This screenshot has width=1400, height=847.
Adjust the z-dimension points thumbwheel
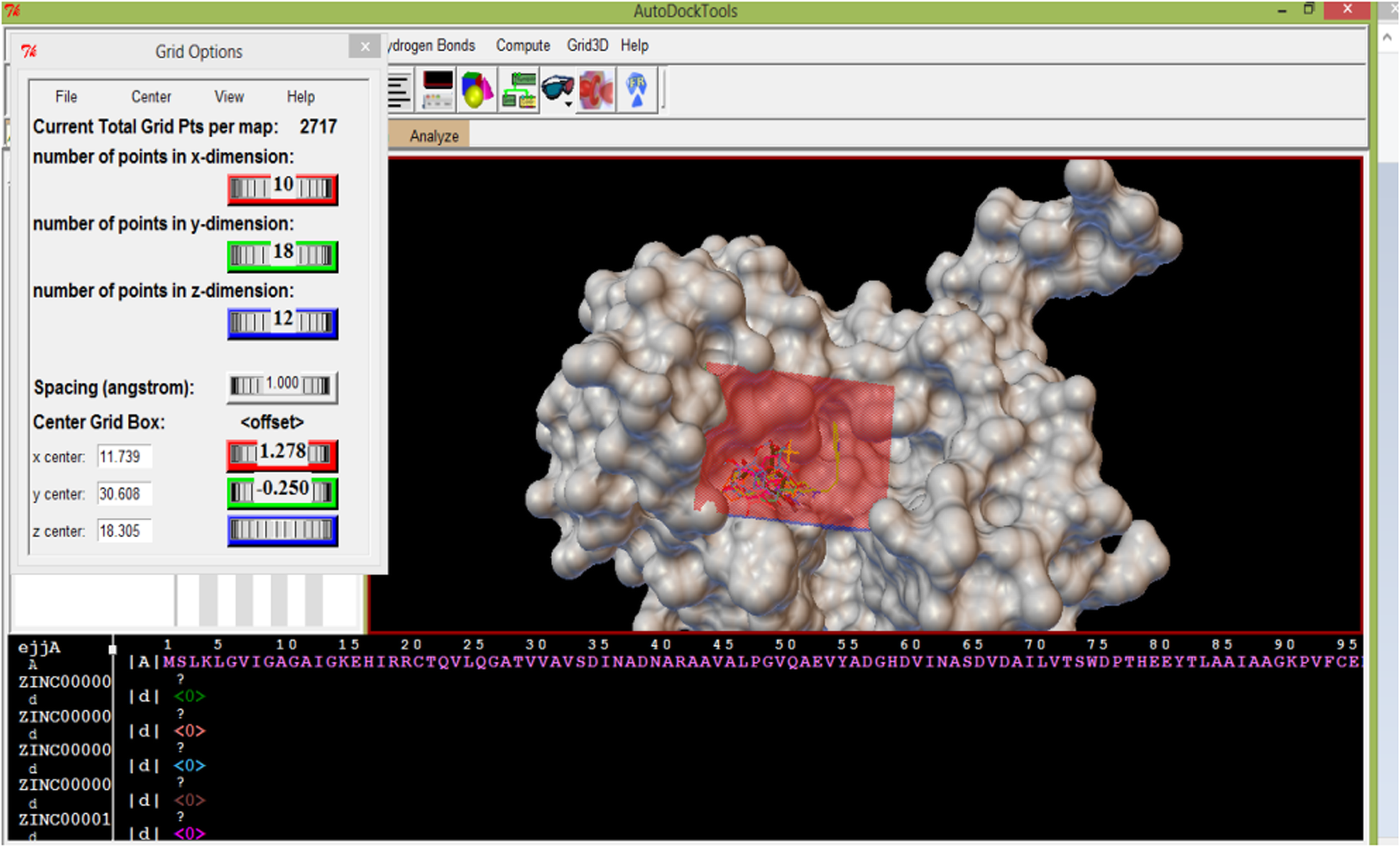tap(283, 323)
